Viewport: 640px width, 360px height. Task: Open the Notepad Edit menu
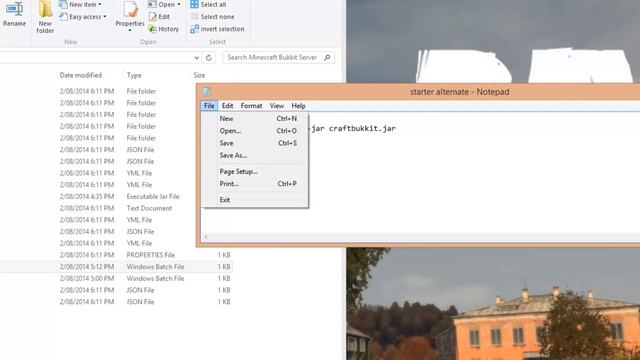[227, 106]
